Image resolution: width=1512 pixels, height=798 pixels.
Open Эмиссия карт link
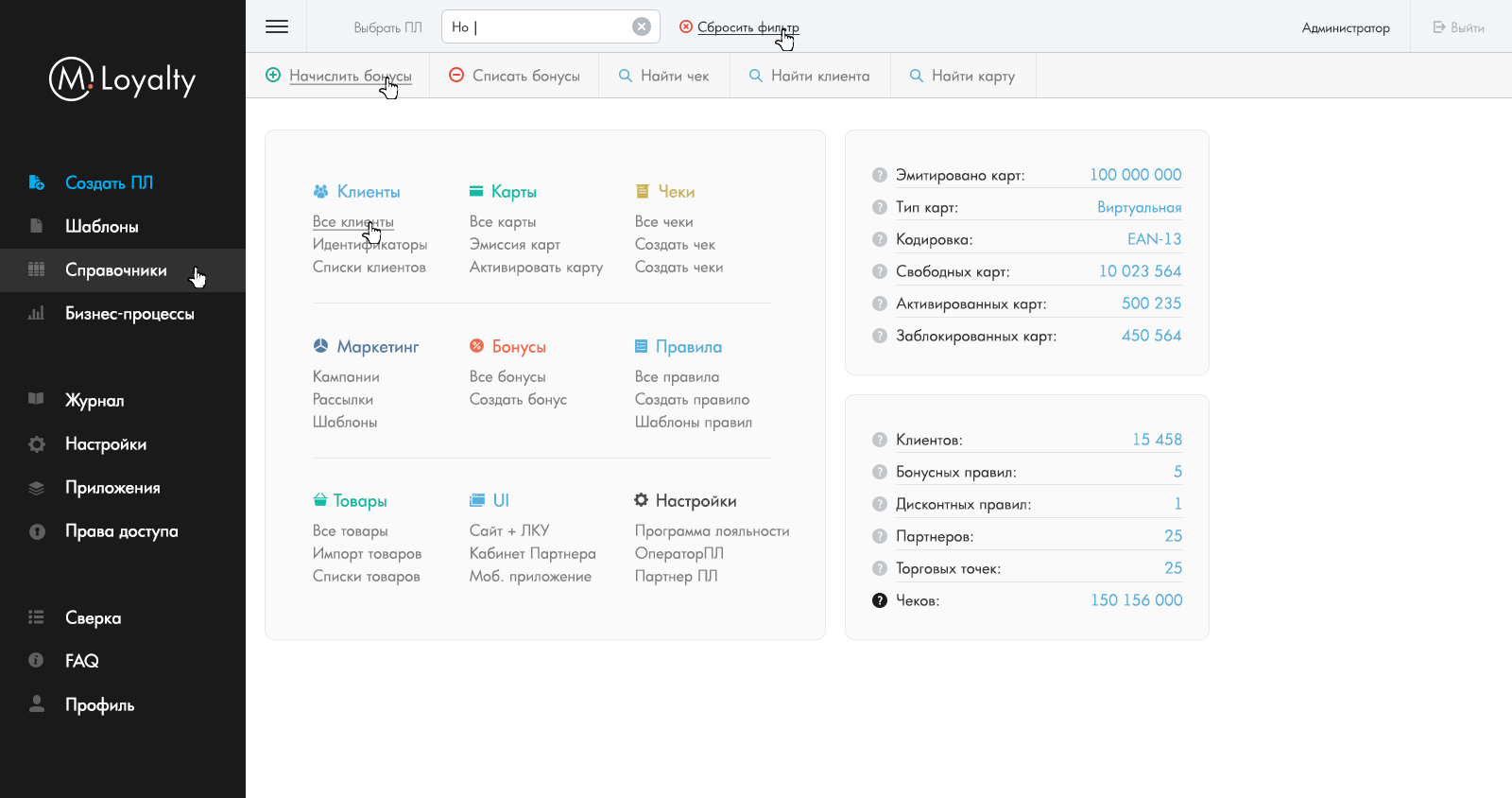click(x=515, y=244)
